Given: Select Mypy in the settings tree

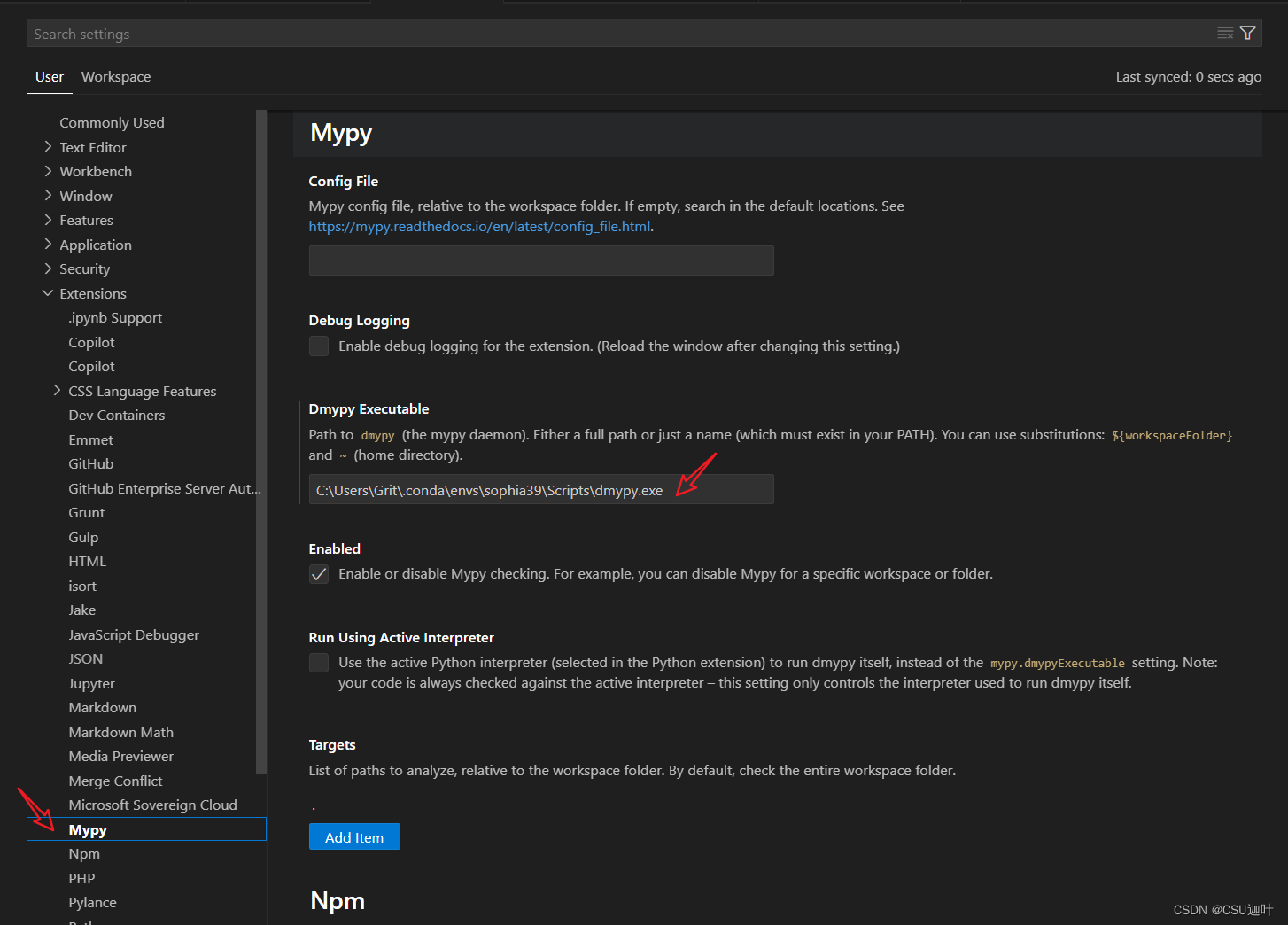Looking at the screenshot, I should 147,829.
